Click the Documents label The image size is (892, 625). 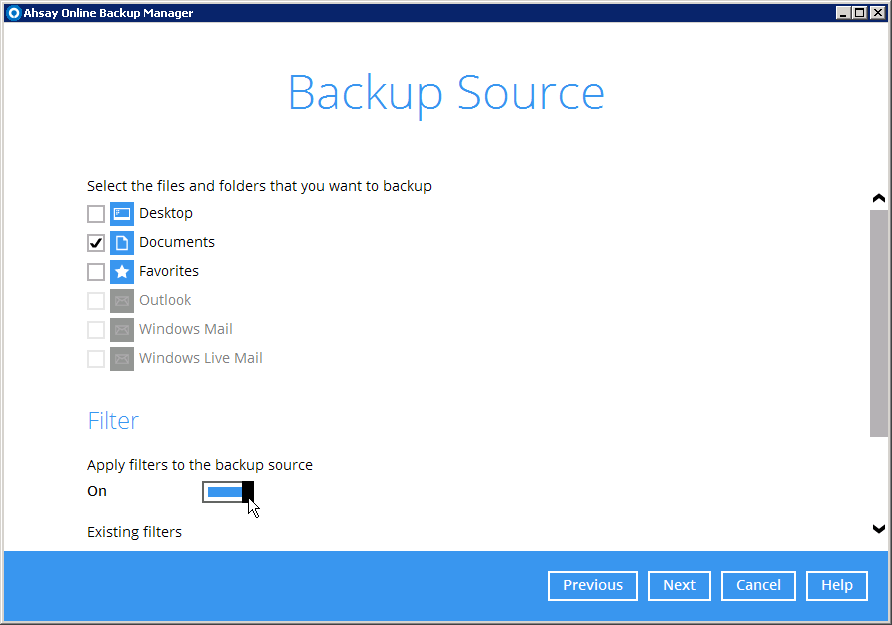(177, 242)
